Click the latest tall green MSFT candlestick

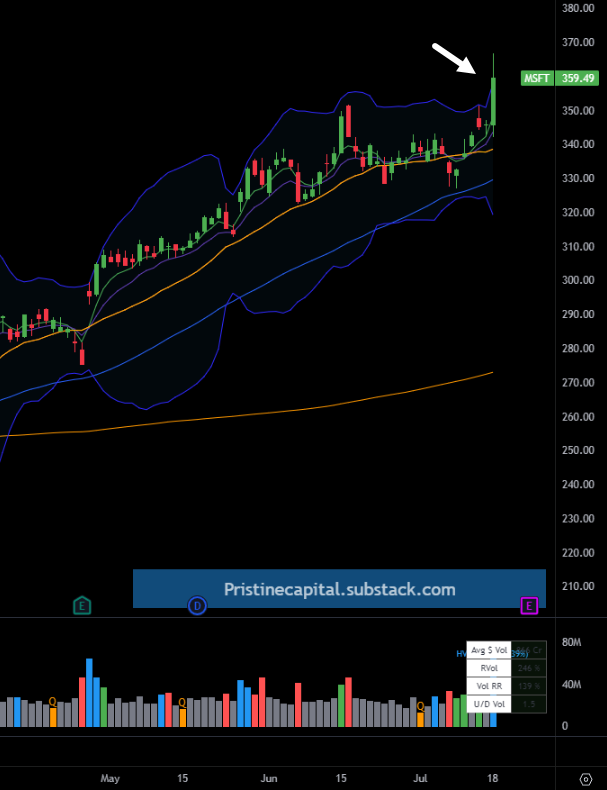pos(493,101)
